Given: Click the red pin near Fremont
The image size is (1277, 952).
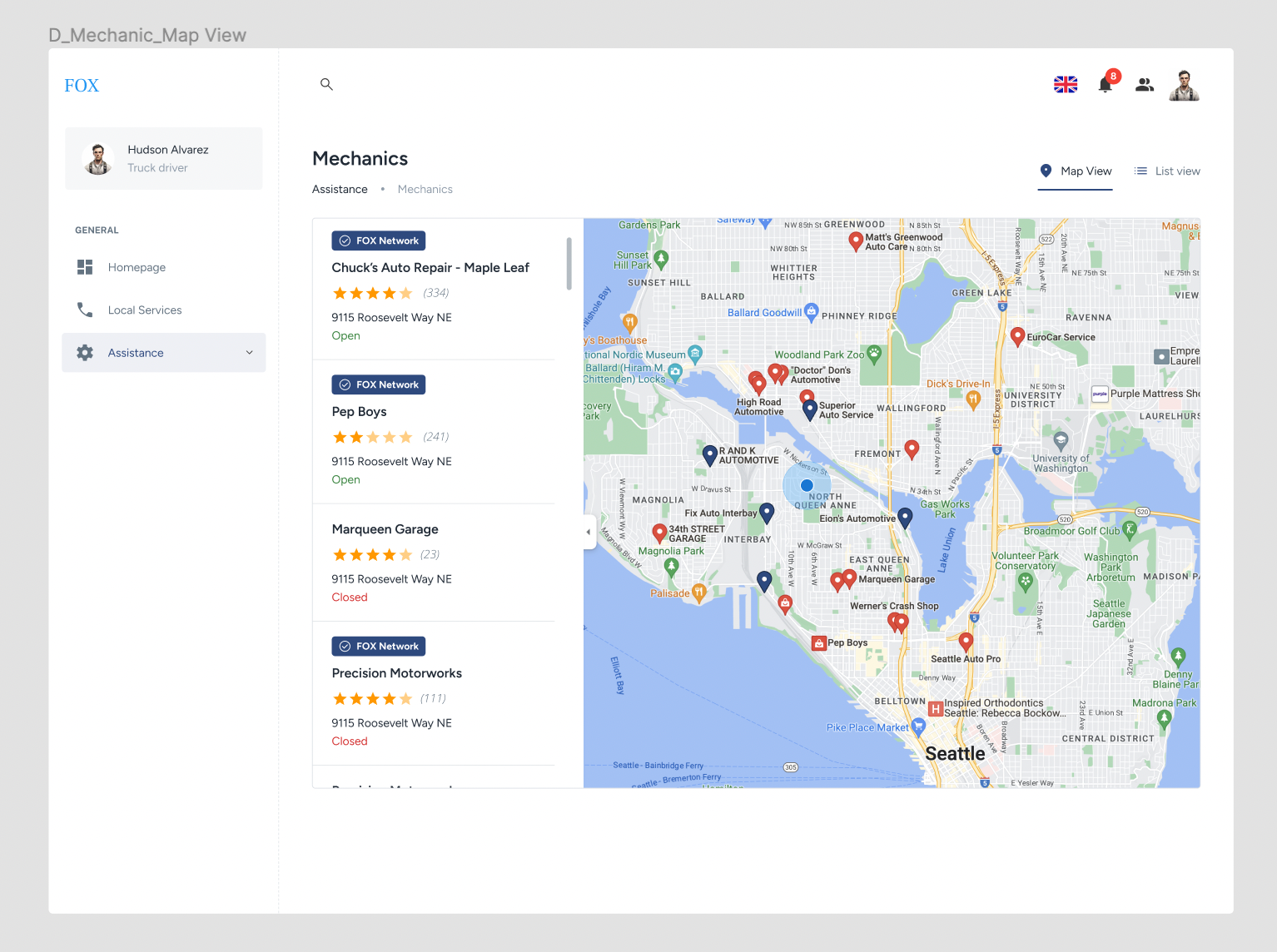Looking at the screenshot, I should pos(912,449).
